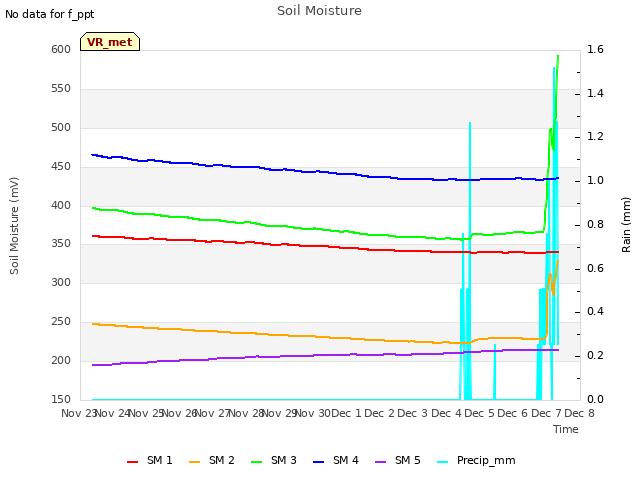This screenshot has width=640, height=480.
Task: Click the cyan Precip_mm legend swatch
Action: click(442, 462)
